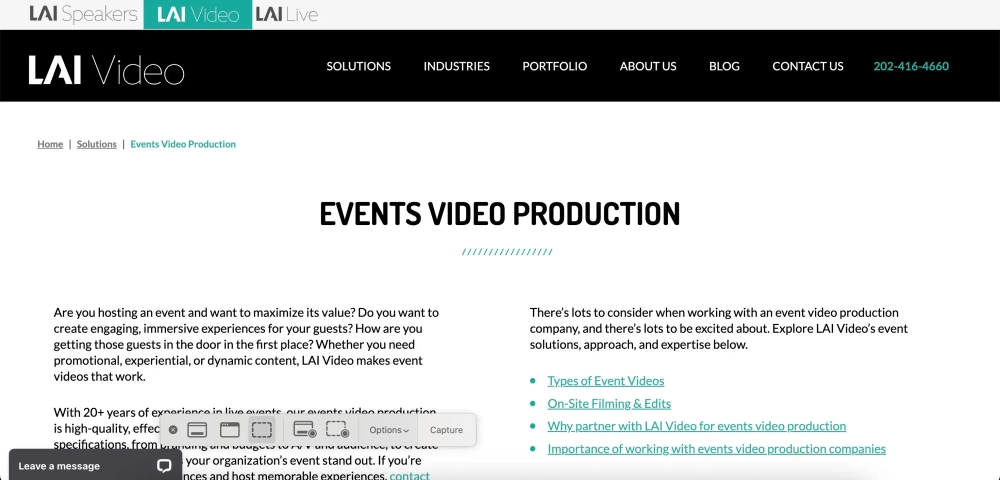1000x480 pixels.
Task: Open Importance of working with events link
Action: 716,449
